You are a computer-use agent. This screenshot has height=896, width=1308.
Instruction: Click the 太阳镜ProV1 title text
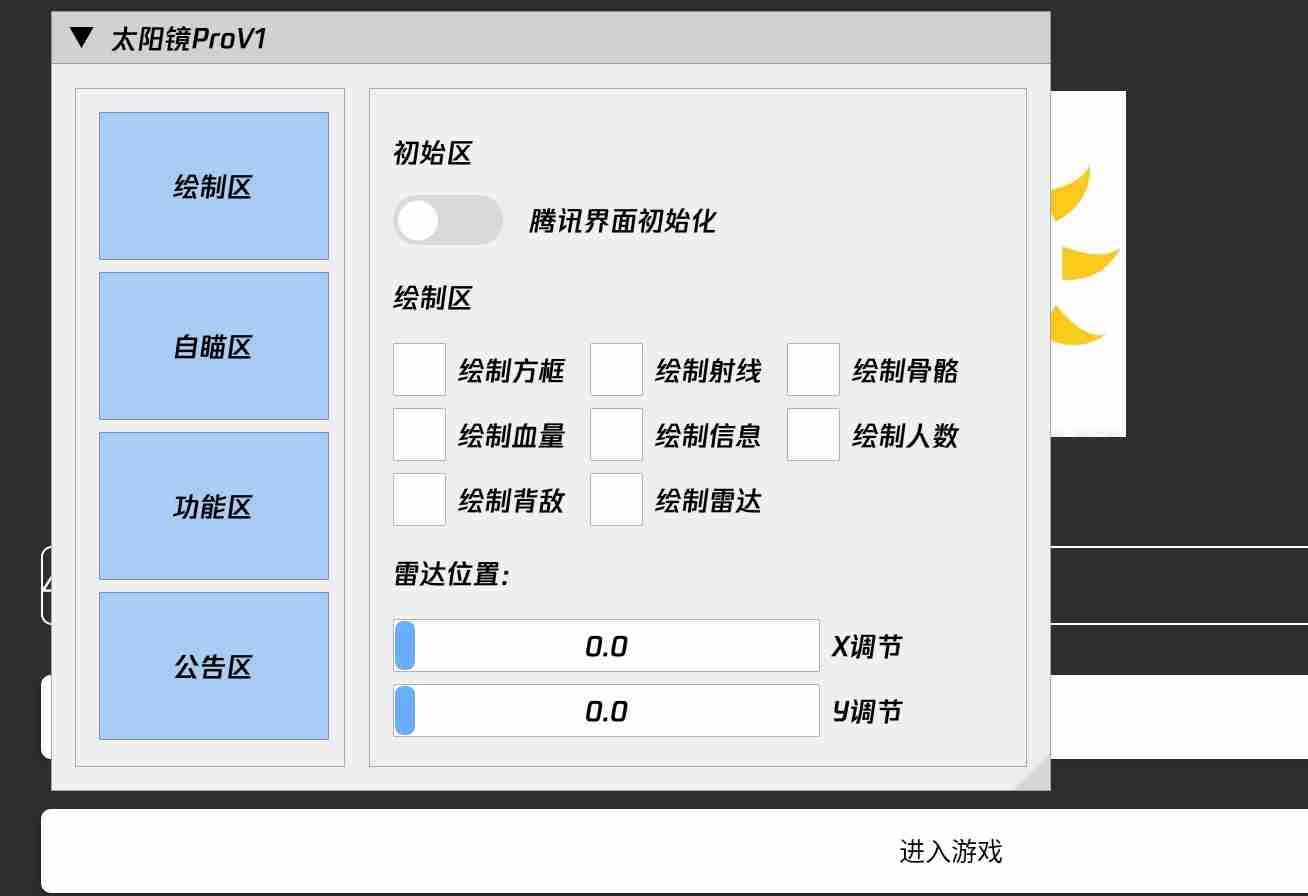(x=189, y=39)
